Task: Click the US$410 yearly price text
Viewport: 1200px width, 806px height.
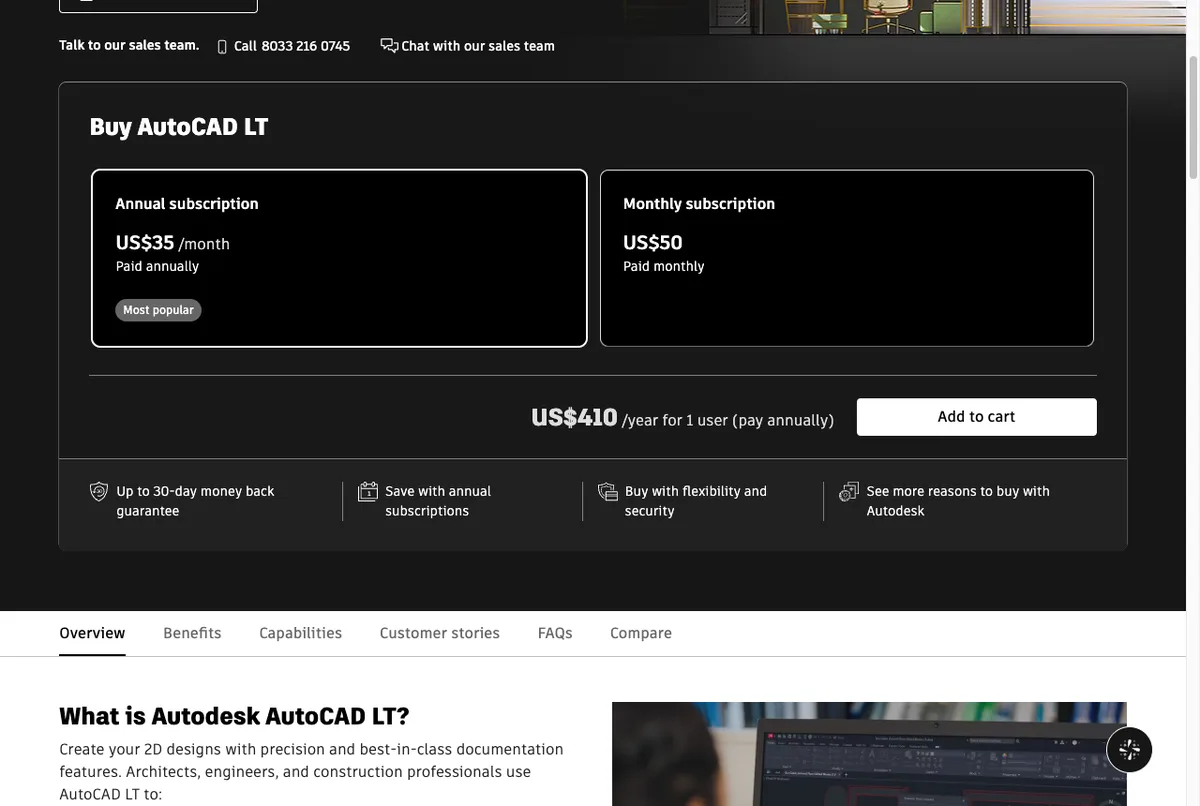Action: [574, 417]
